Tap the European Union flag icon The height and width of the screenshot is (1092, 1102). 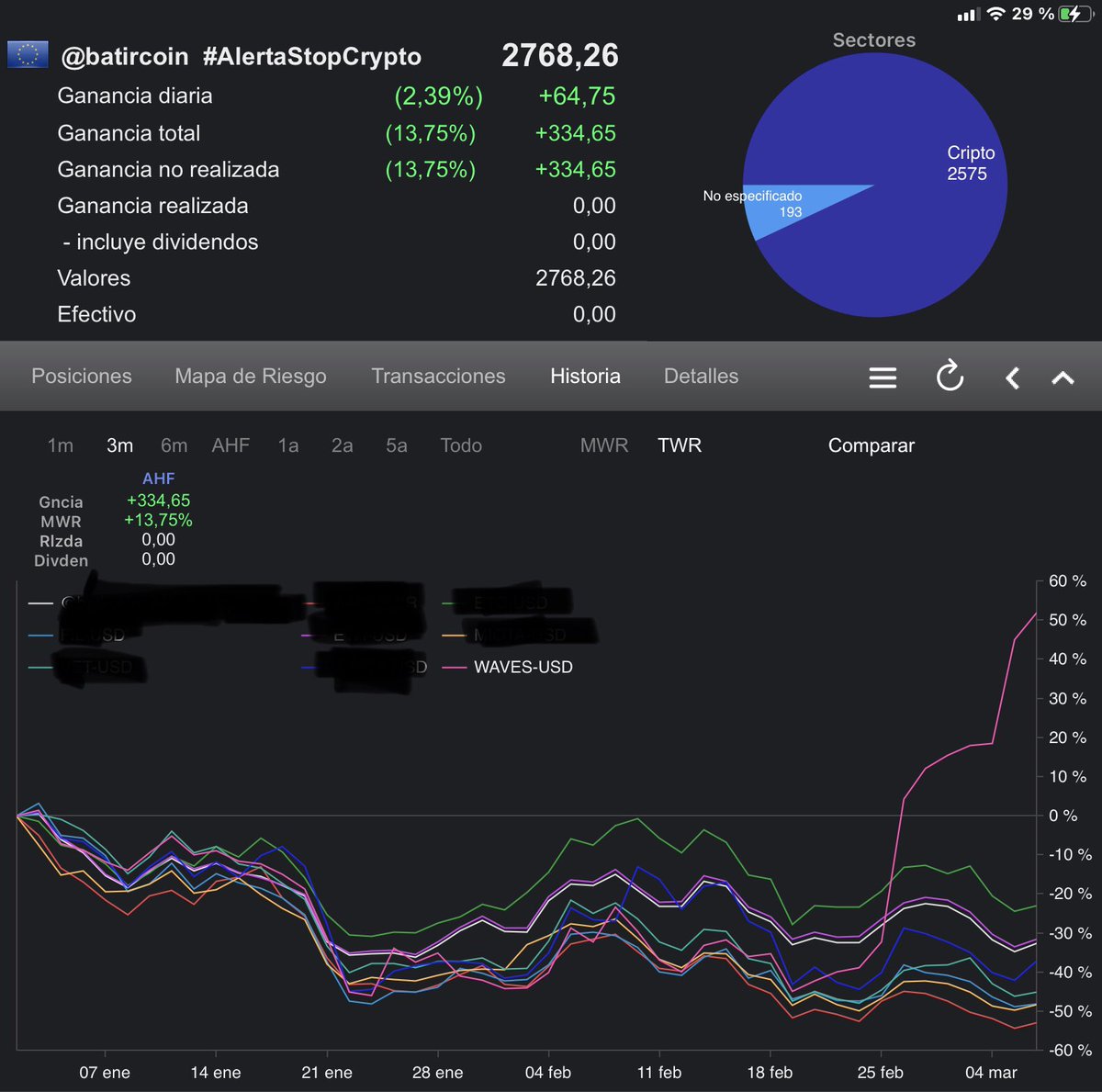[28, 55]
